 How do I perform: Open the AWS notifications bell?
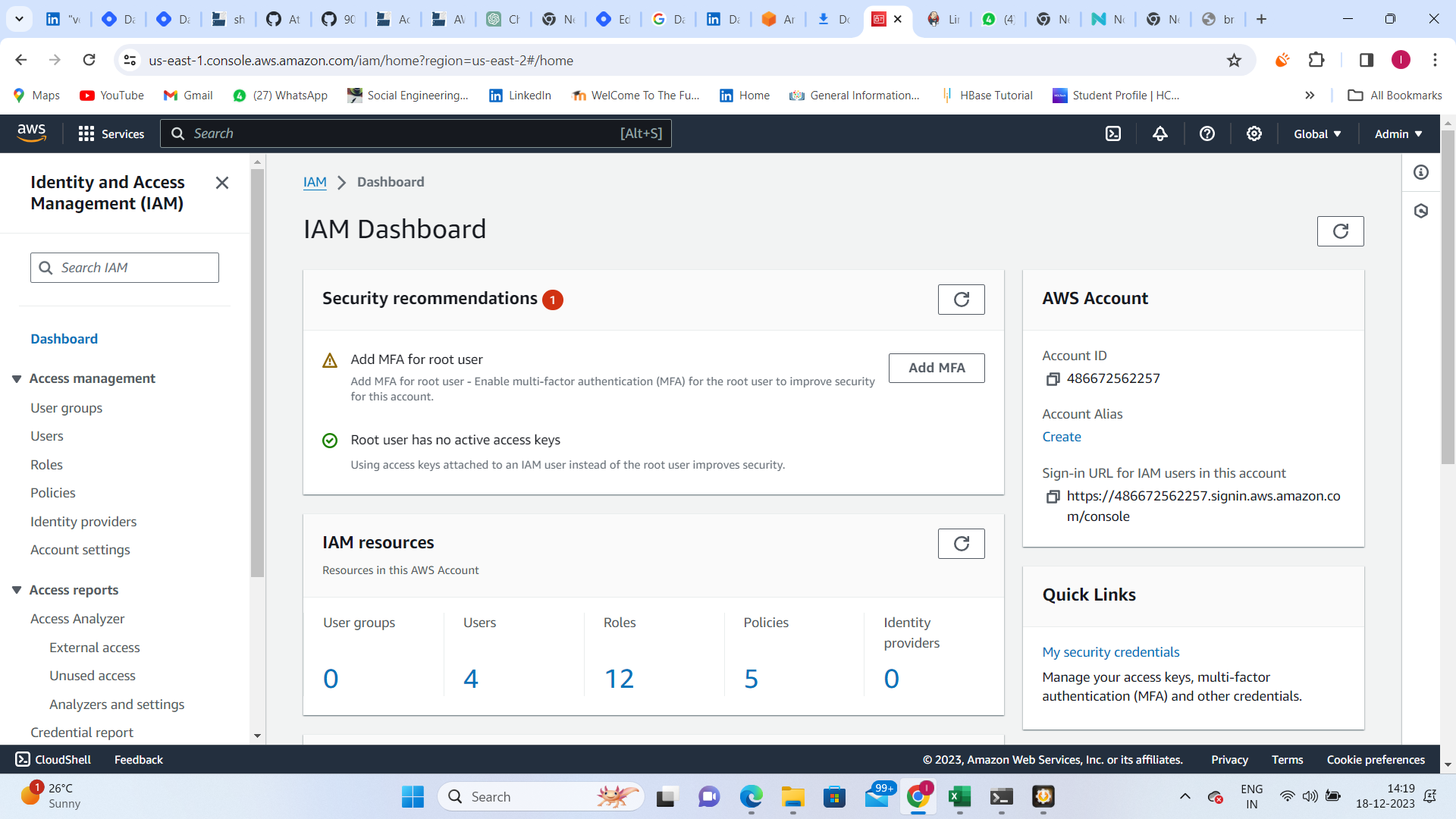click(x=1160, y=134)
